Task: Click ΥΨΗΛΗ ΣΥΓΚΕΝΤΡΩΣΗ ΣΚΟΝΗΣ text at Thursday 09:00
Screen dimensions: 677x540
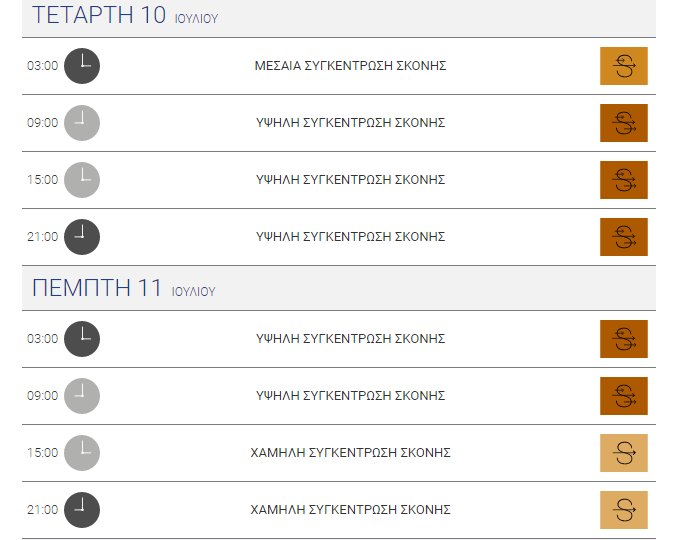Action: 350,395
